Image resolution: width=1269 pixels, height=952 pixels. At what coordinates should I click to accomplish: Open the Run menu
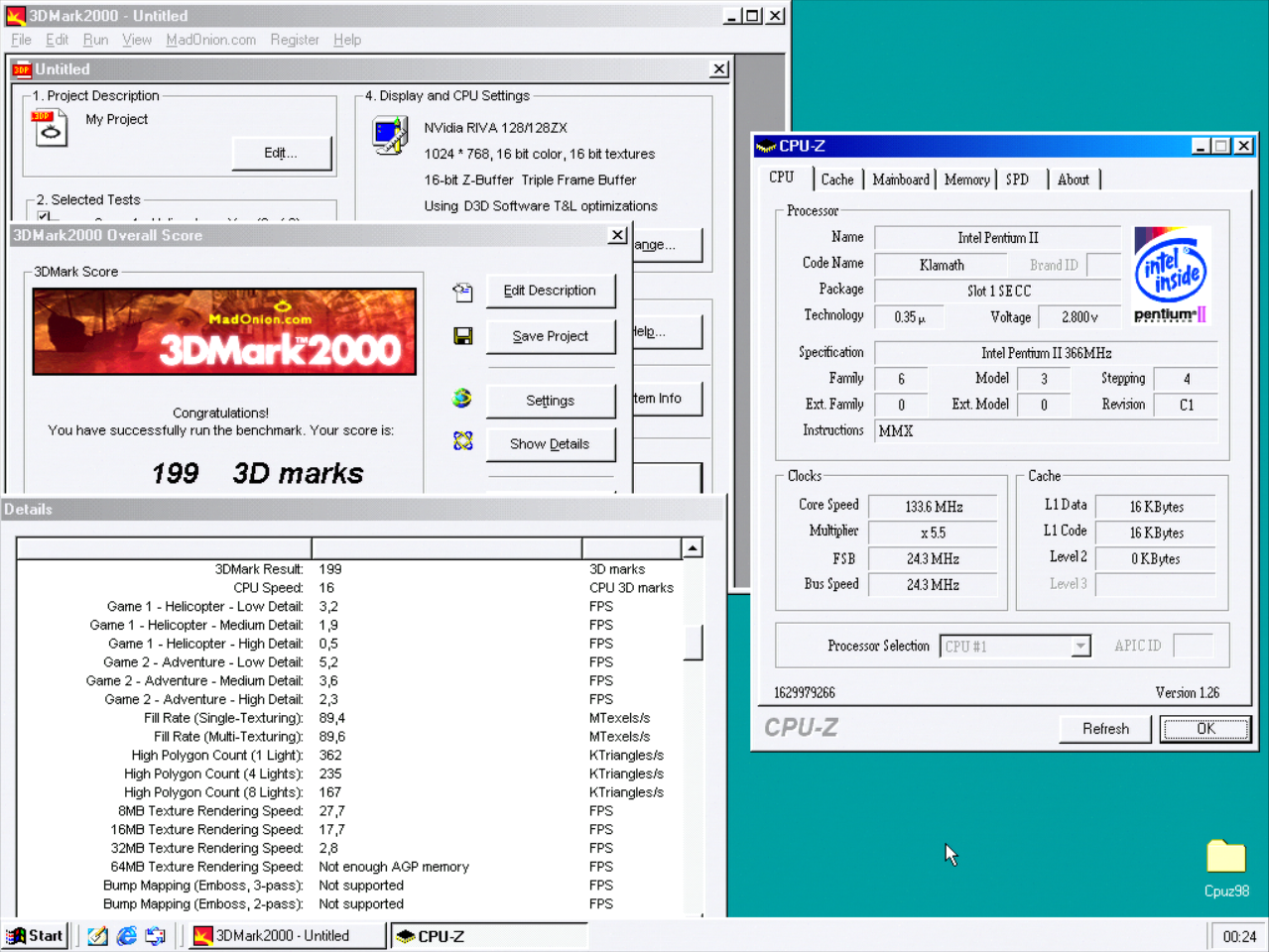[95, 40]
